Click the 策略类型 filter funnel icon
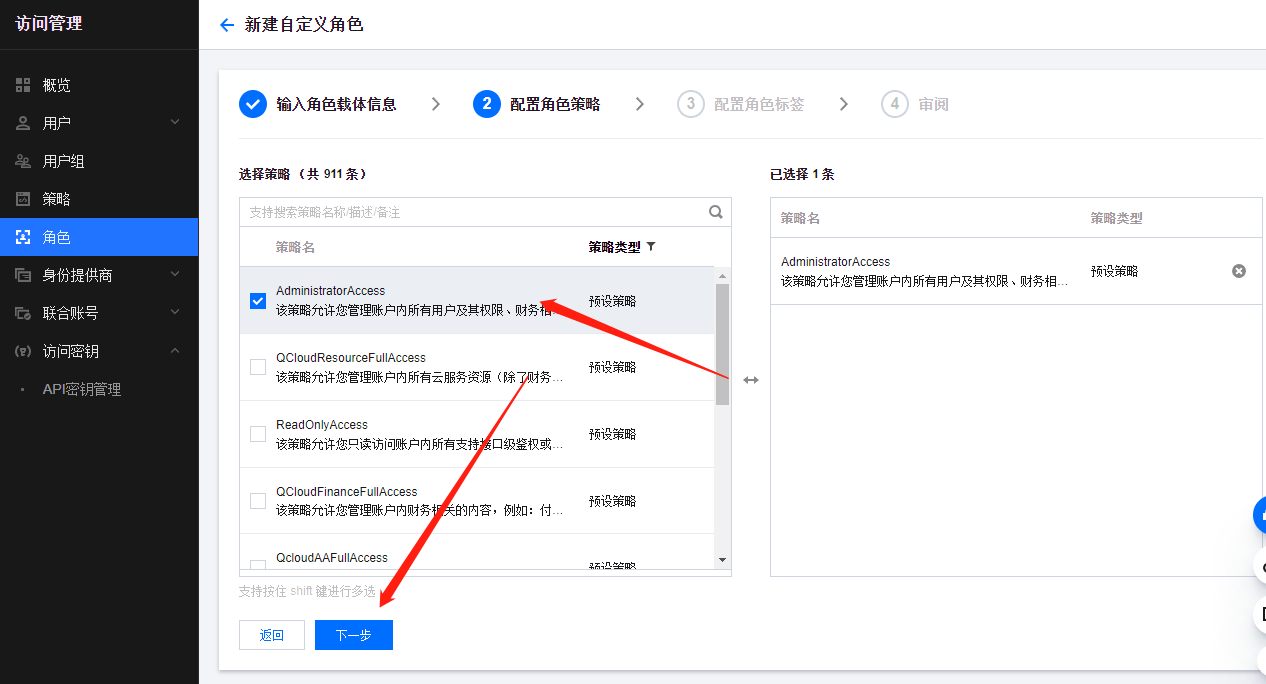This screenshot has width=1266, height=684. [651, 247]
